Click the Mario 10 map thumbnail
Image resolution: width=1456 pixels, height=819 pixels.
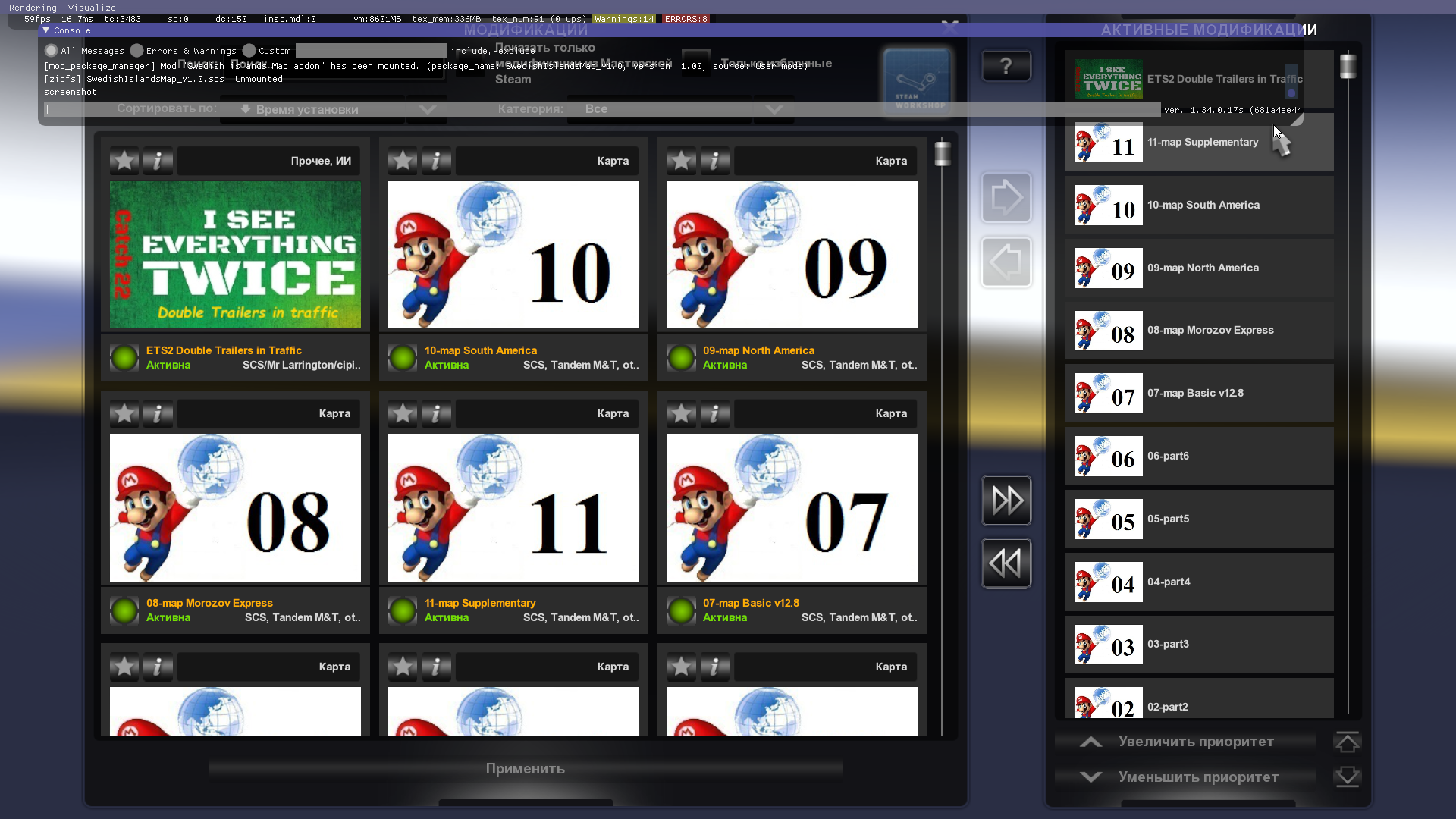(x=513, y=255)
